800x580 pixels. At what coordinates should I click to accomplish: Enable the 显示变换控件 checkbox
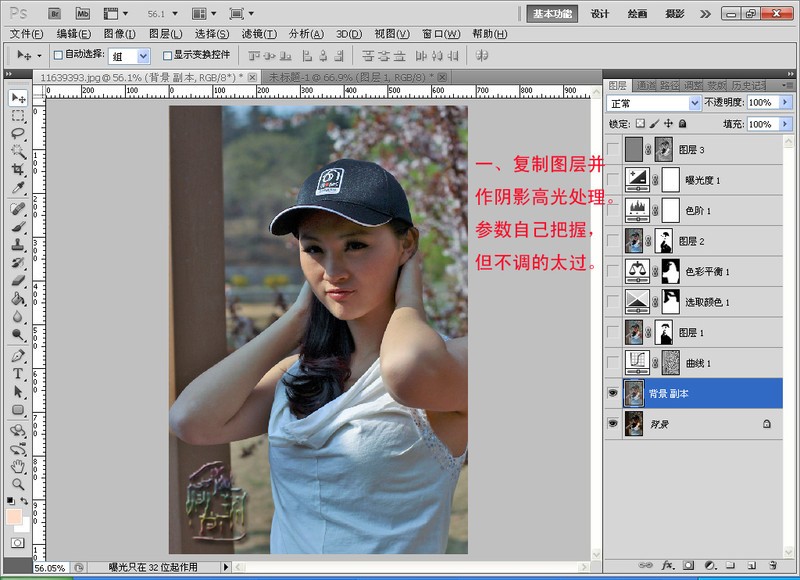pyautogui.click(x=168, y=56)
